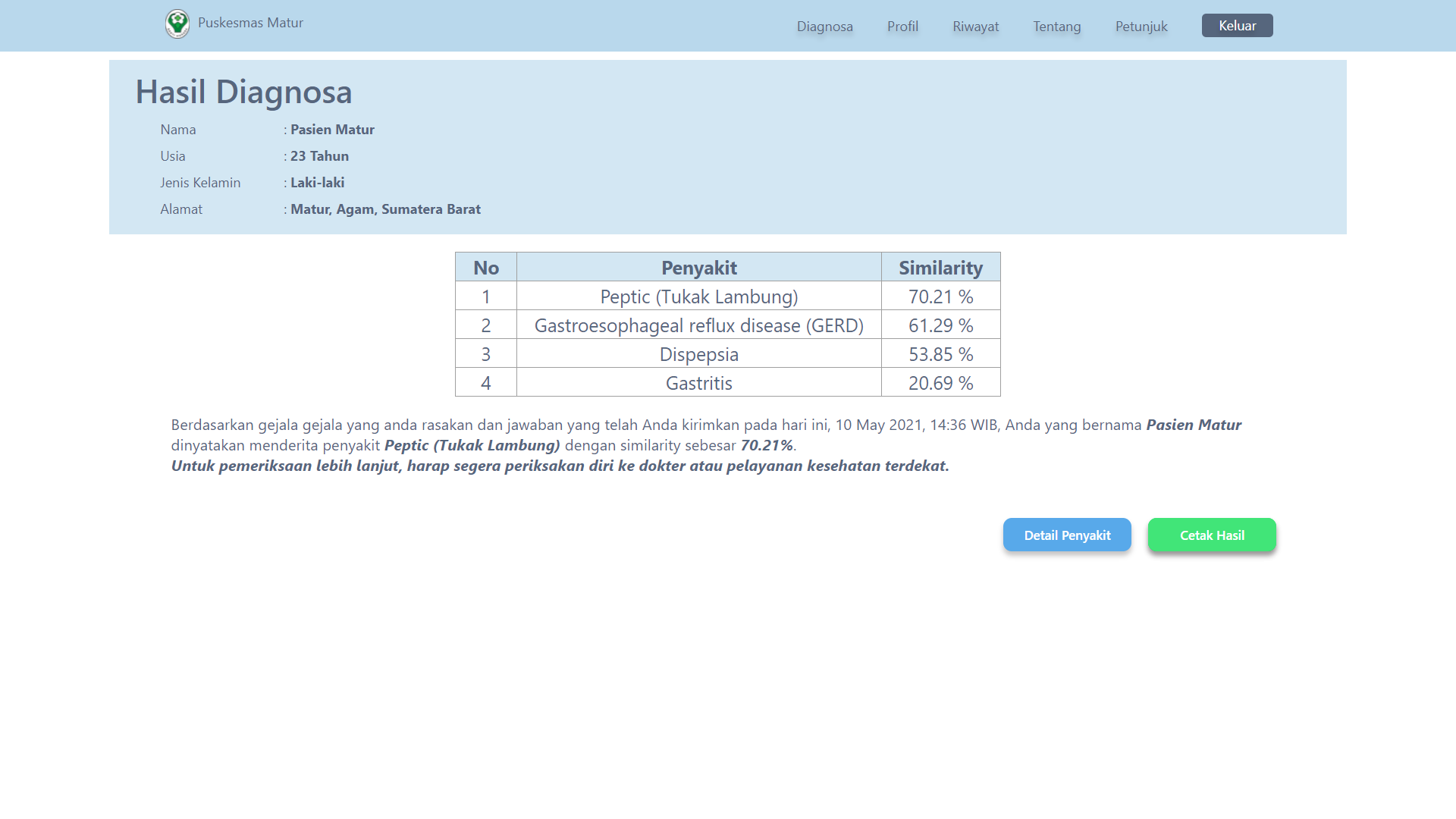Open the Riwayat navigation link

point(975,27)
